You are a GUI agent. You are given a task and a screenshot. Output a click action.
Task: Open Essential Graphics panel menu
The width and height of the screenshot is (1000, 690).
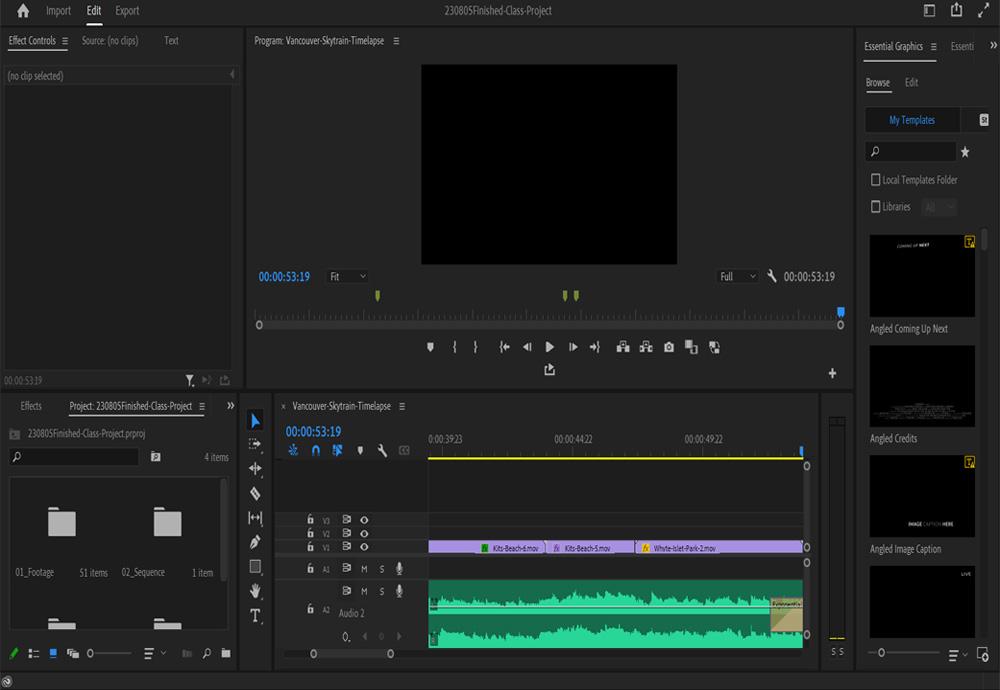tap(934, 47)
